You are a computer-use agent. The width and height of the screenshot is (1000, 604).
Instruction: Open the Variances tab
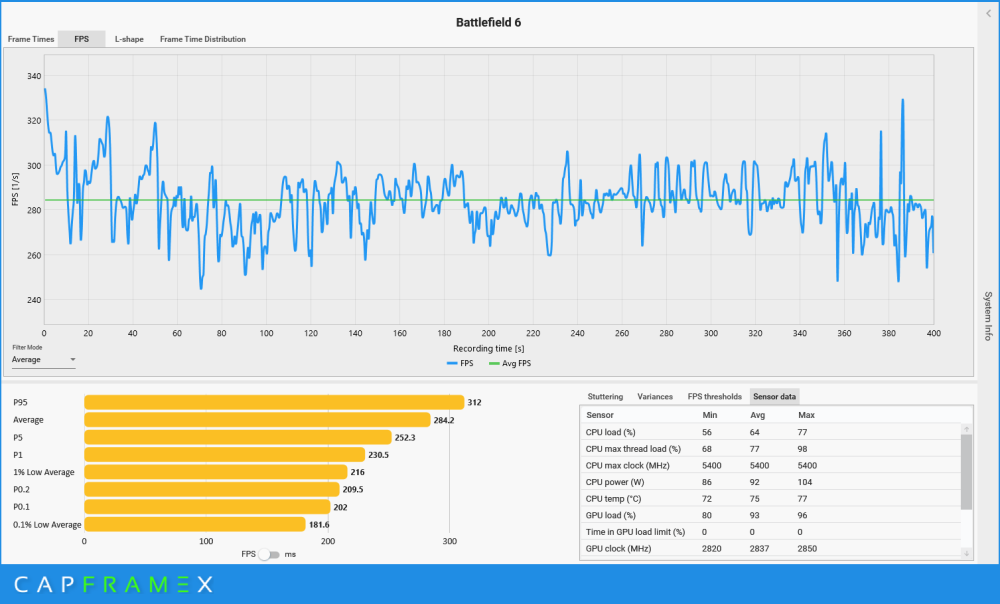coord(655,396)
